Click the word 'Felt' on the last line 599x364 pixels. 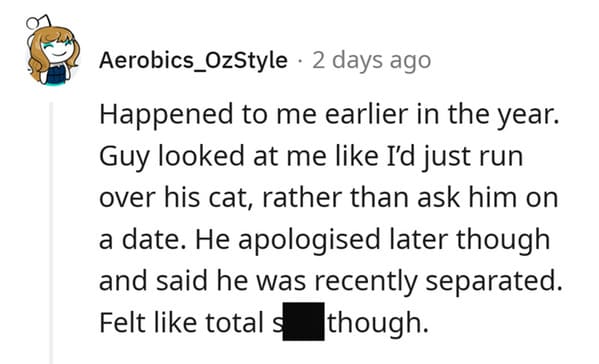click(x=122, y=322)
